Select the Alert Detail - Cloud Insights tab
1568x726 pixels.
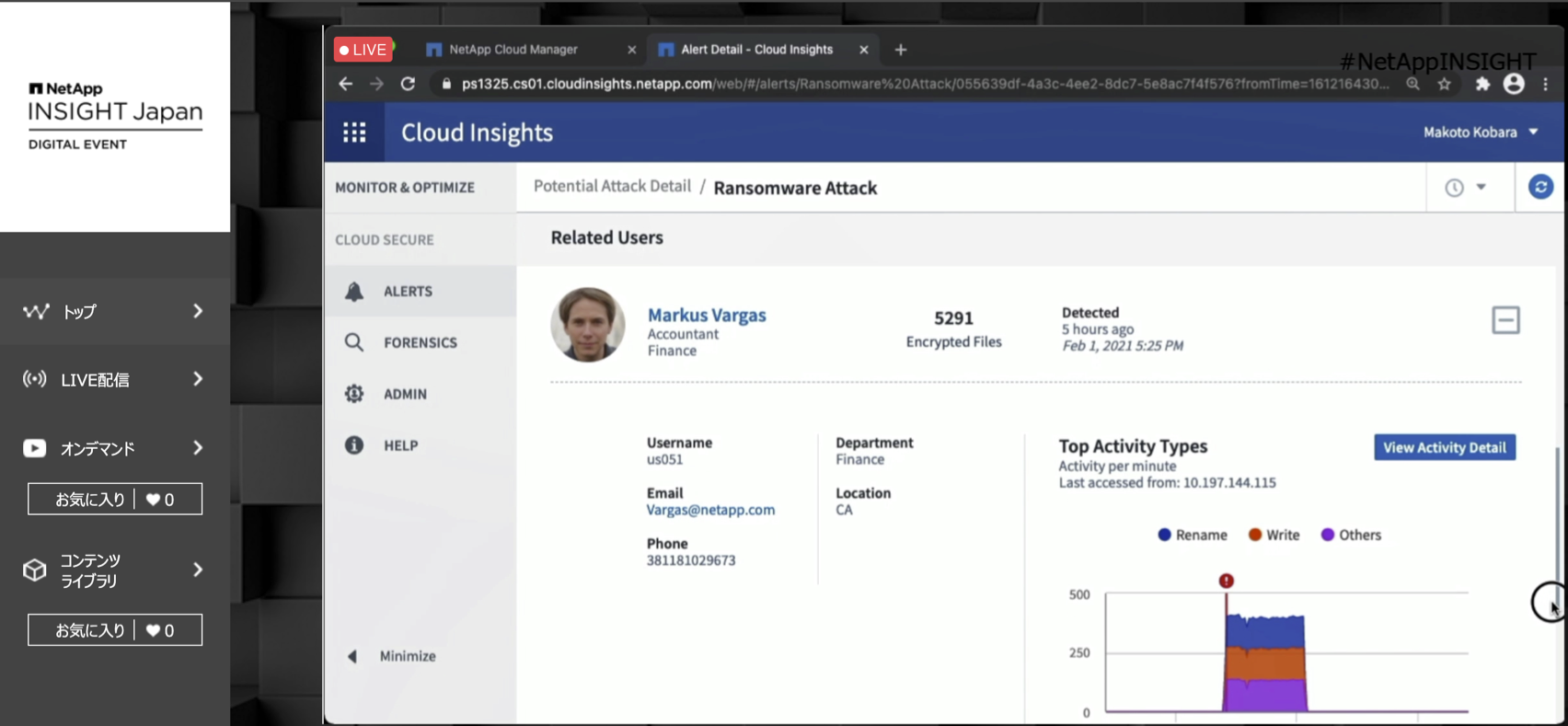(756, 50)
